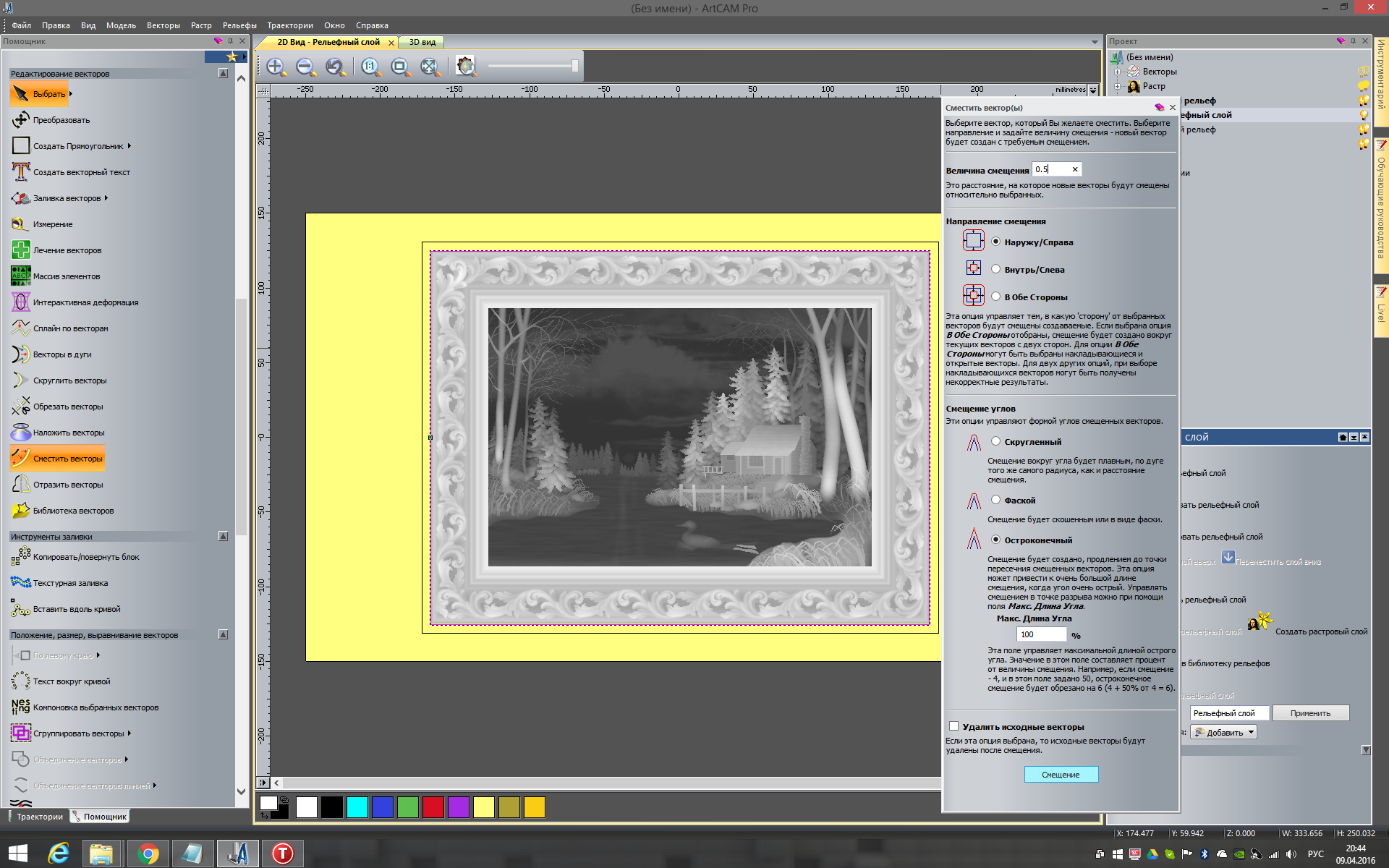Select the Вылечение векторов tool icon
The height and width of the screenshot is (868, 1389).
20,250
